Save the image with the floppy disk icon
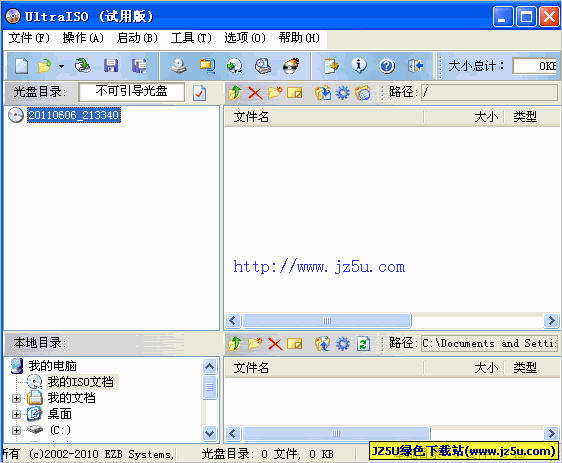The image size is (562, 463). click(111, 66)
